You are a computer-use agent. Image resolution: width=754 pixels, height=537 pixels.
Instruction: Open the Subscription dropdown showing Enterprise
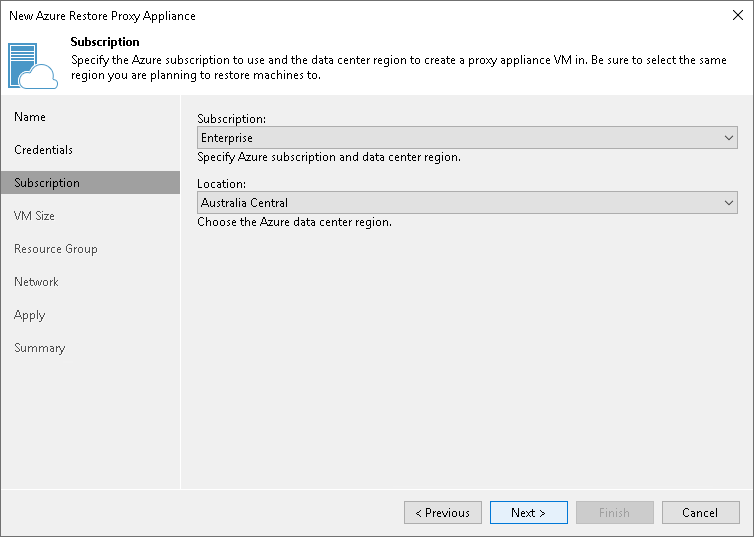pyautogui.click(x=467, y=137)
